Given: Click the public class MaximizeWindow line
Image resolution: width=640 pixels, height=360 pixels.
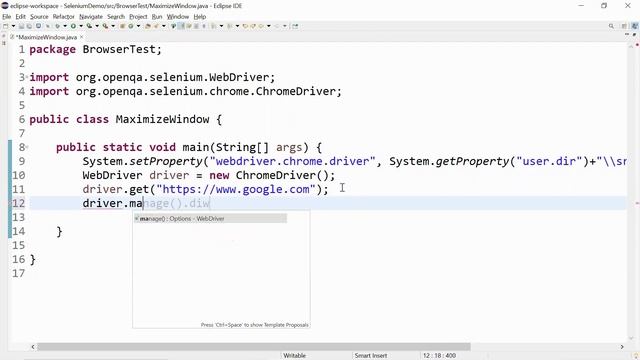Looking at the screenshot, I should [125, 119].
